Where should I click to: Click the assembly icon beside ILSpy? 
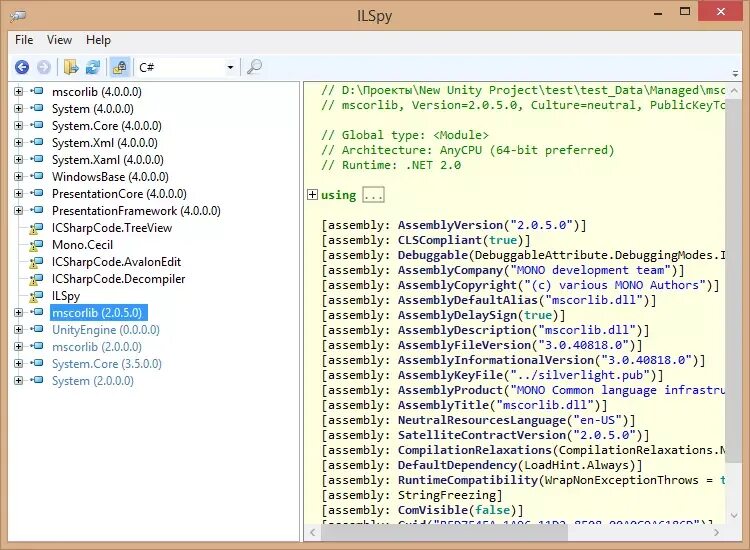[x=36, y=296]
